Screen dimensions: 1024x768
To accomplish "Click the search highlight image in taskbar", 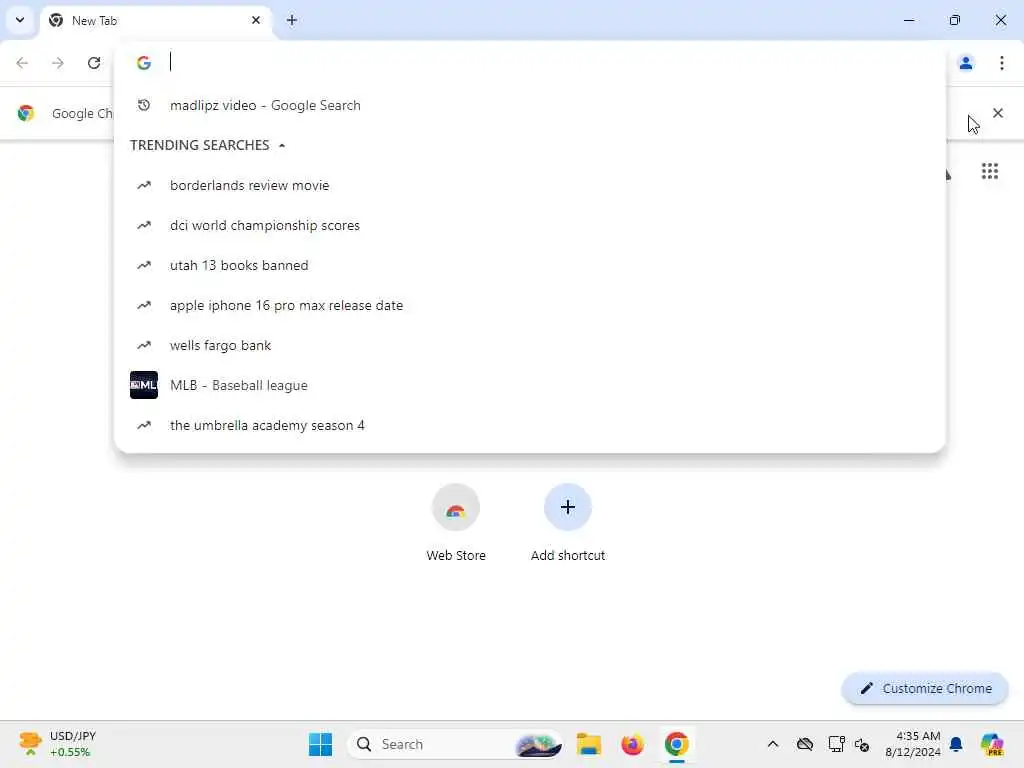I will coord(538,744).
